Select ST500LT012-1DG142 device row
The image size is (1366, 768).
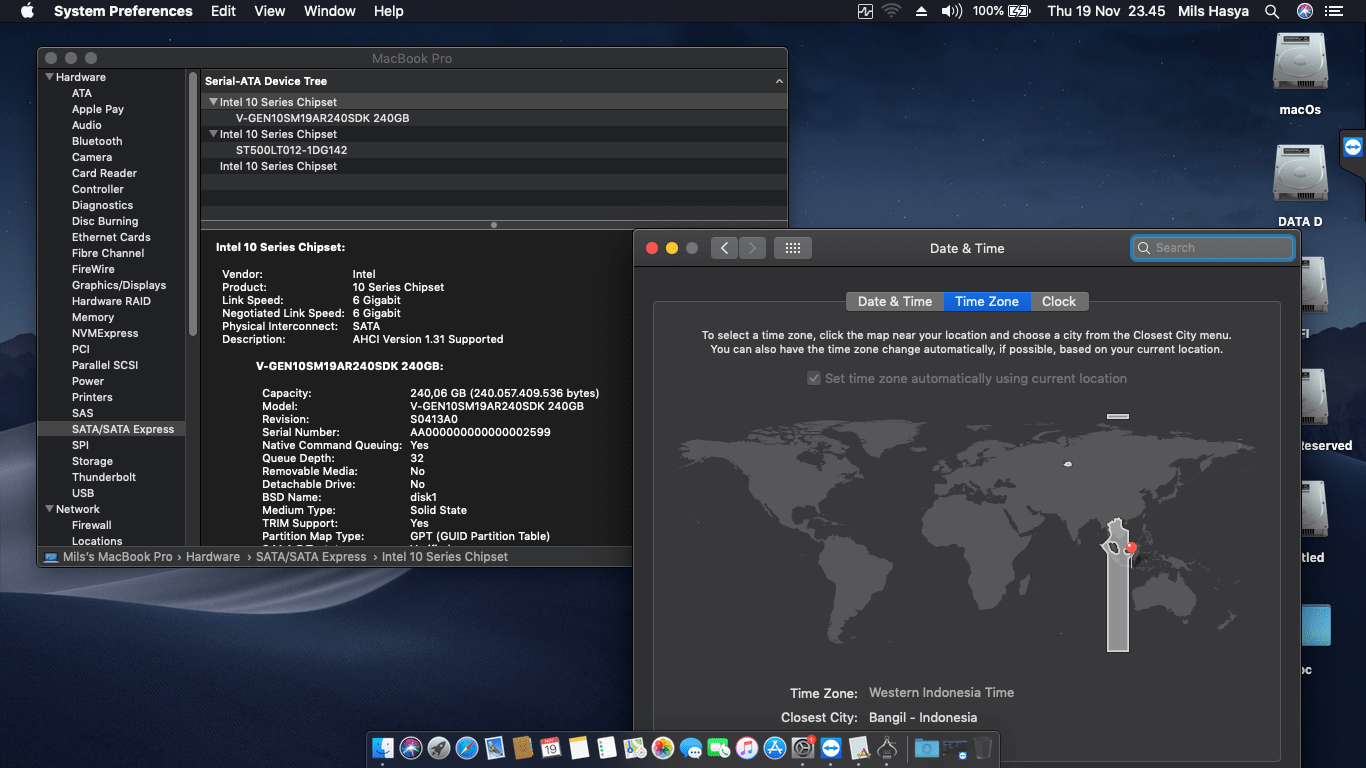point(494,150)
